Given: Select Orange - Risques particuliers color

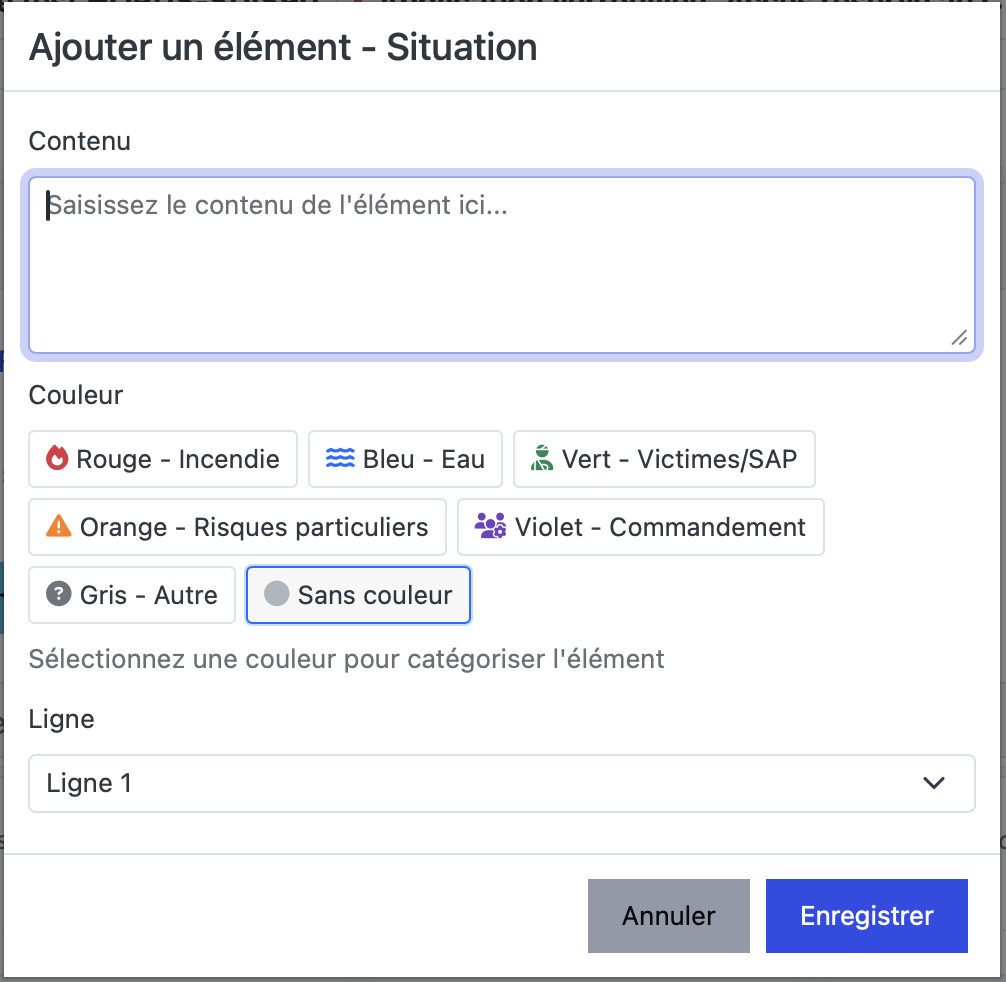Looking at the screenshot, I should pos(237,527).
